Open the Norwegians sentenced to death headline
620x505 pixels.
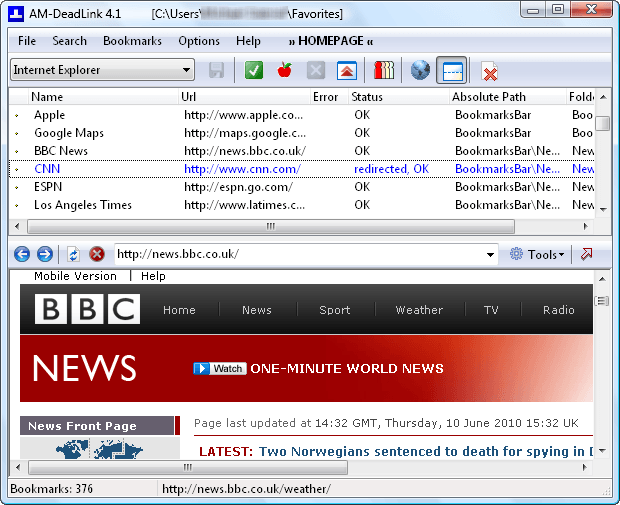(426, 451)
